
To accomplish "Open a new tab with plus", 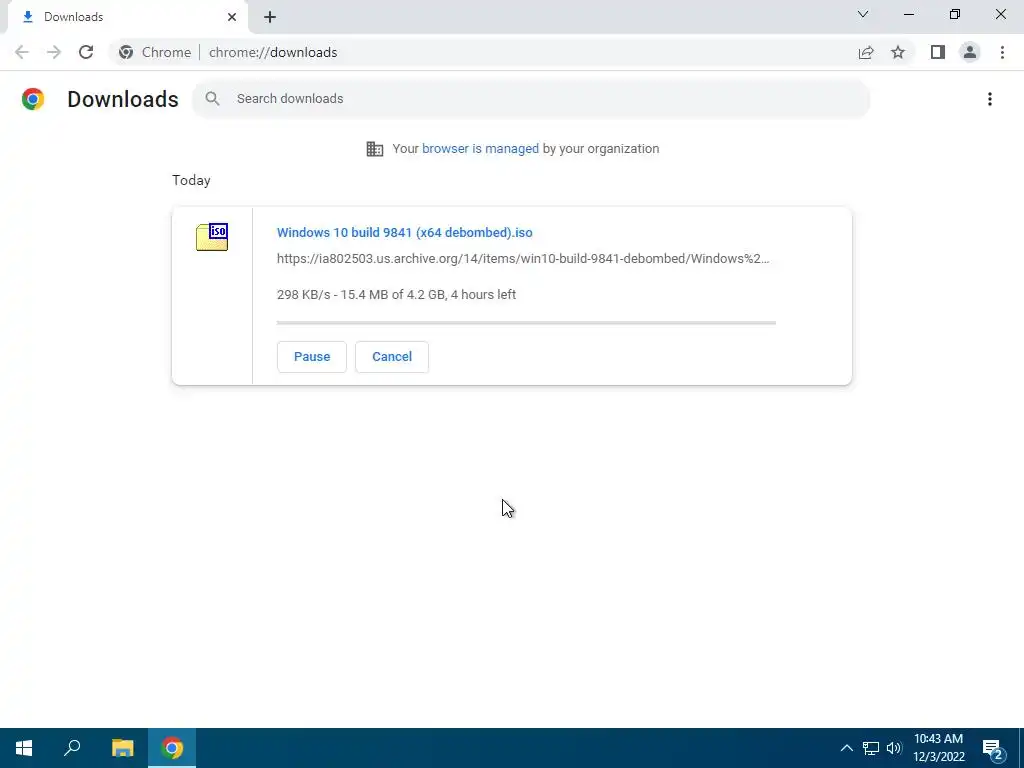I will (x=270, y=17).
